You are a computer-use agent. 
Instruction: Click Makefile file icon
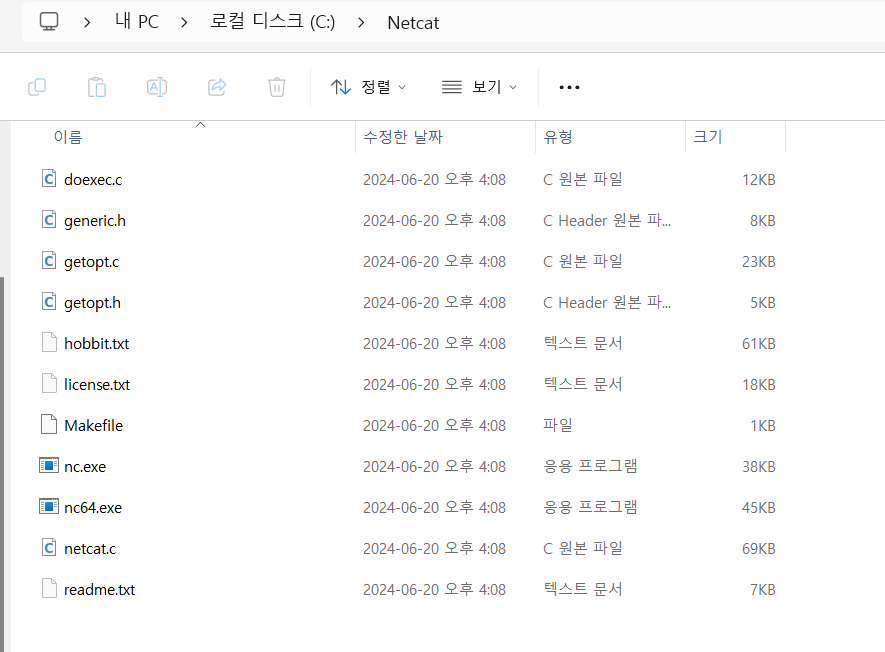click(x=49, y=425)
